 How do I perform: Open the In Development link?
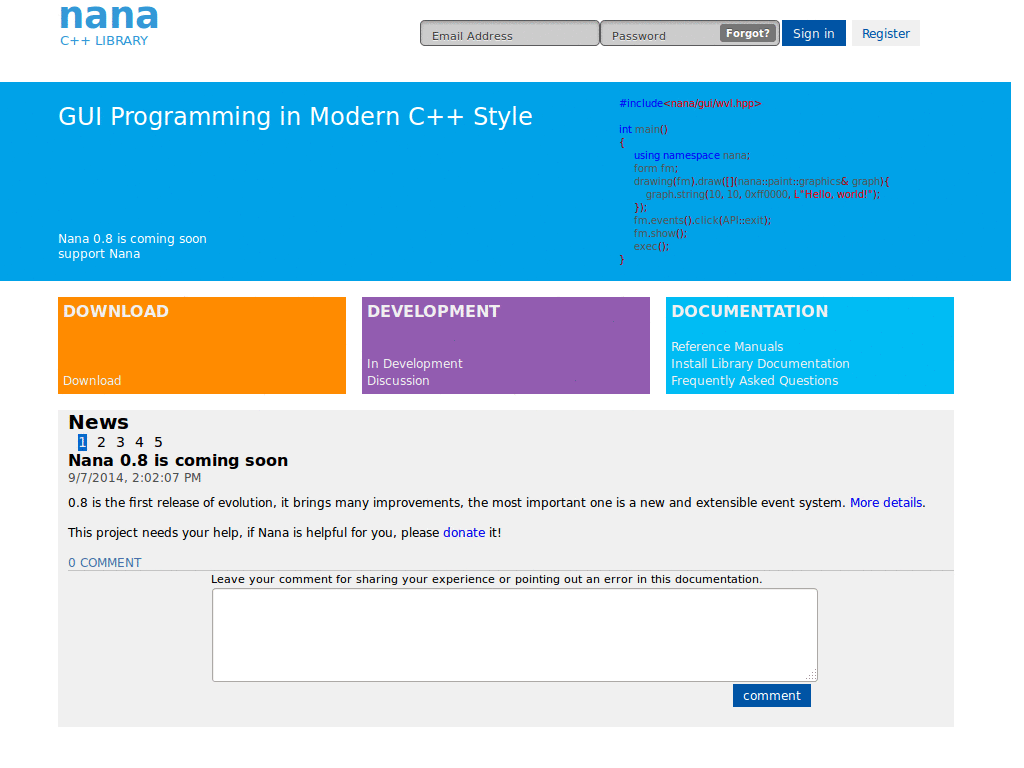tap(415, 364)
